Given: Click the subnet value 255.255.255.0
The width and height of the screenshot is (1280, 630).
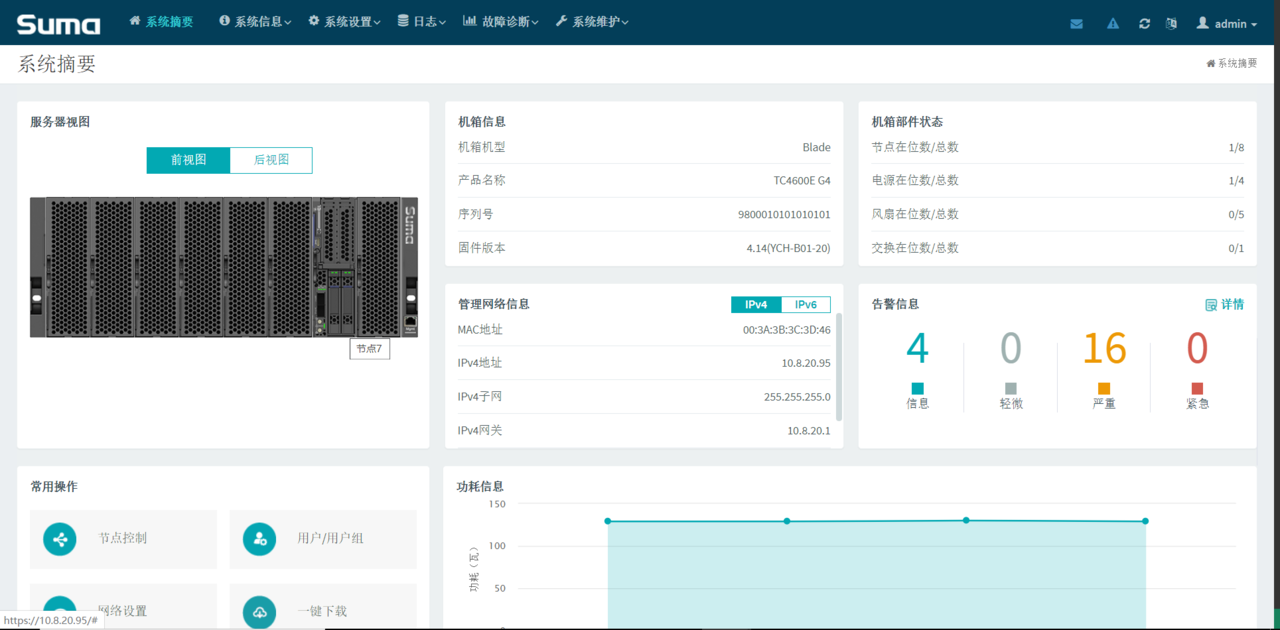Looking at the screenshot, I should tap(797, 397).
